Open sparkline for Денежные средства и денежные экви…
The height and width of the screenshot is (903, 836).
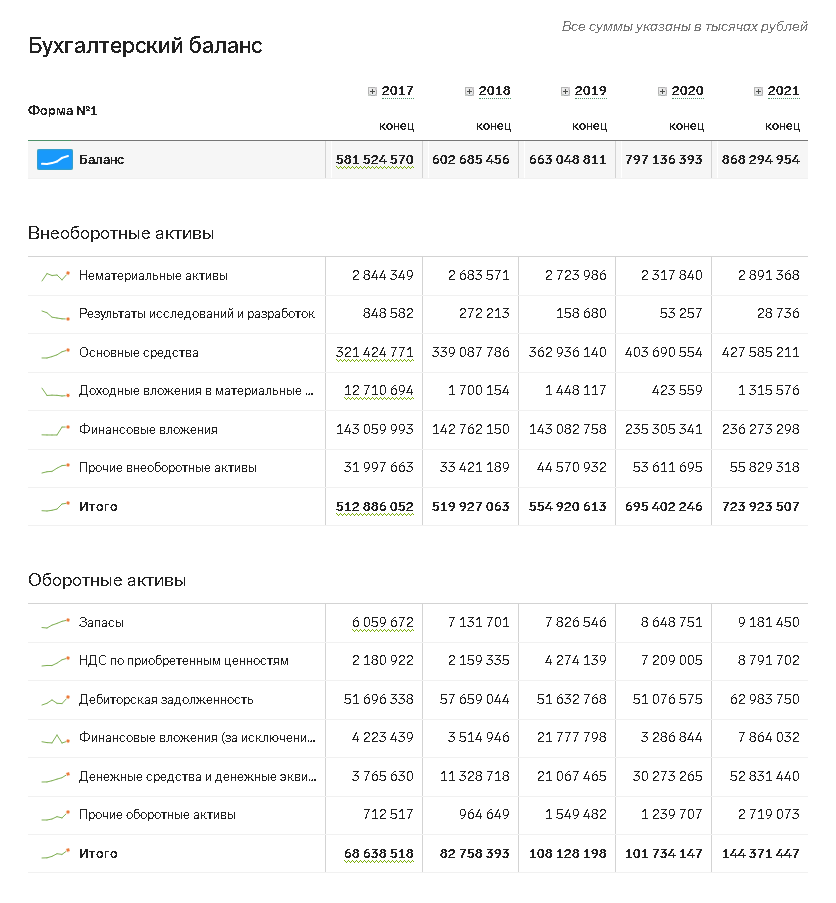point(55,777)
